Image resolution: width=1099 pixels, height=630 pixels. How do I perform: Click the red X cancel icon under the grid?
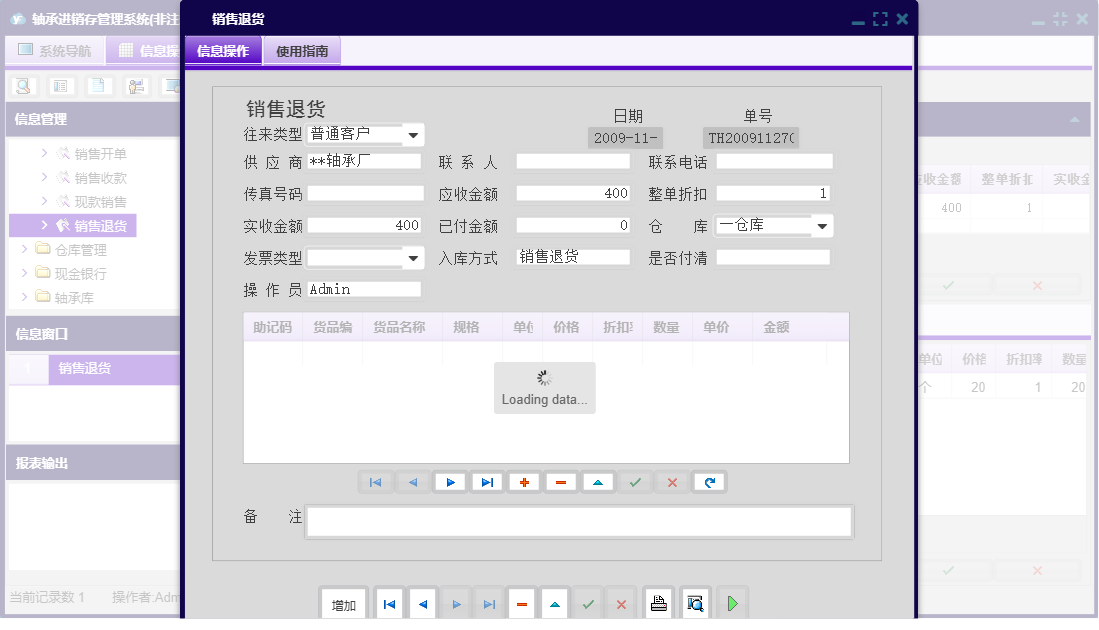(671, 481)
